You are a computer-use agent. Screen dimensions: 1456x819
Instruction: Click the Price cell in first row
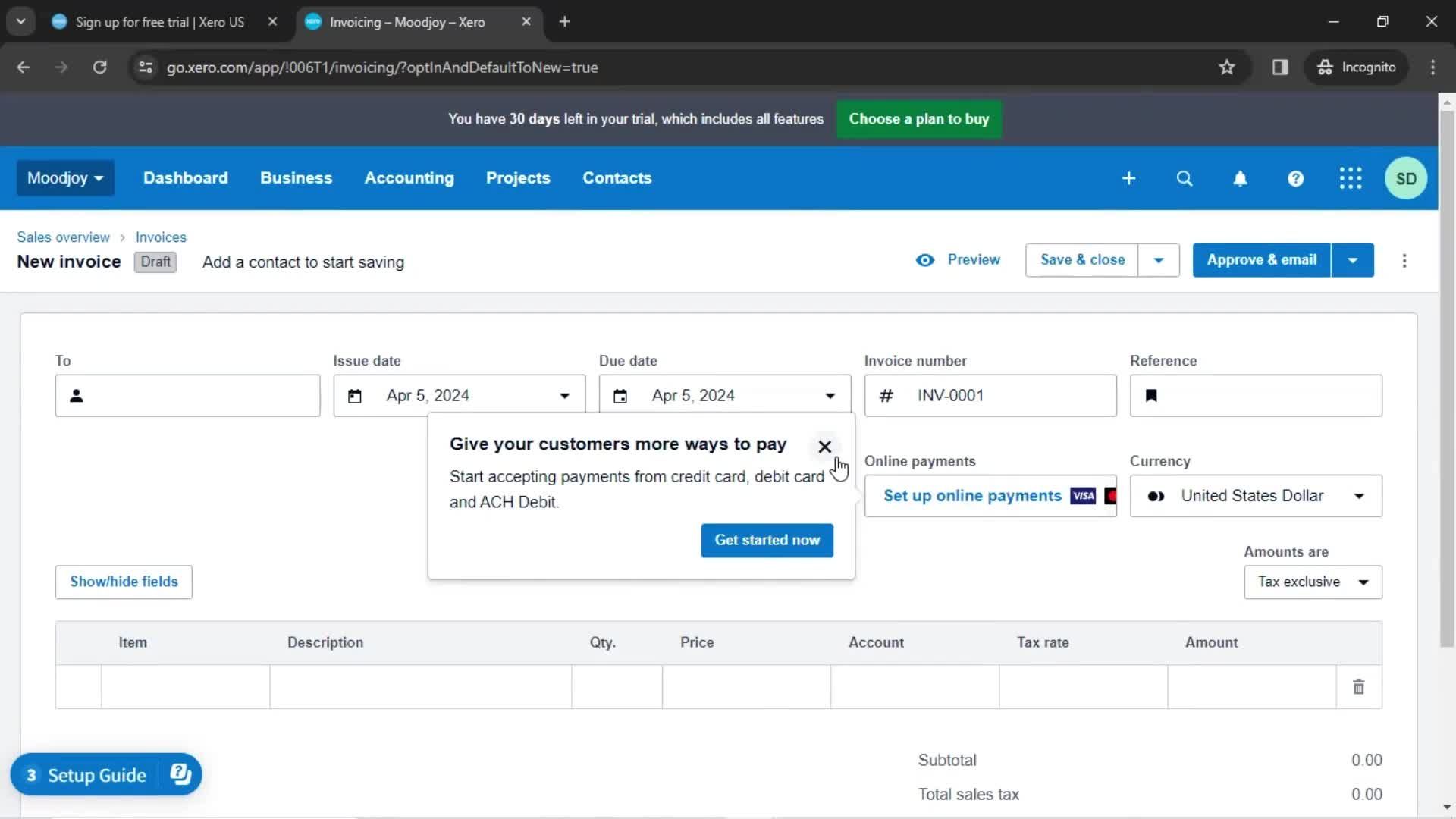pyautogui.click(x=746, y=687)
